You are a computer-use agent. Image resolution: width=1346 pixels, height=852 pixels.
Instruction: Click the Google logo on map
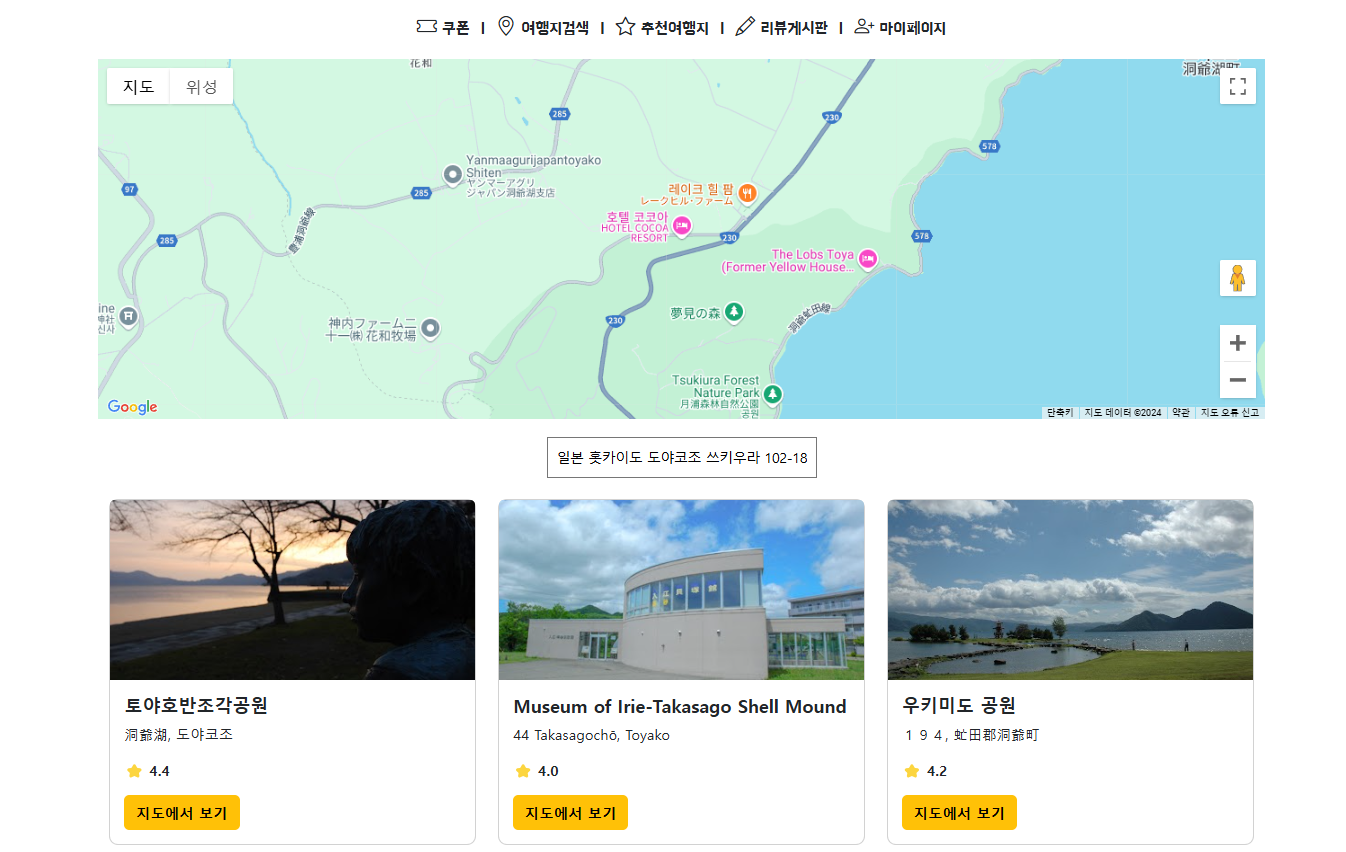click(133, 407)
